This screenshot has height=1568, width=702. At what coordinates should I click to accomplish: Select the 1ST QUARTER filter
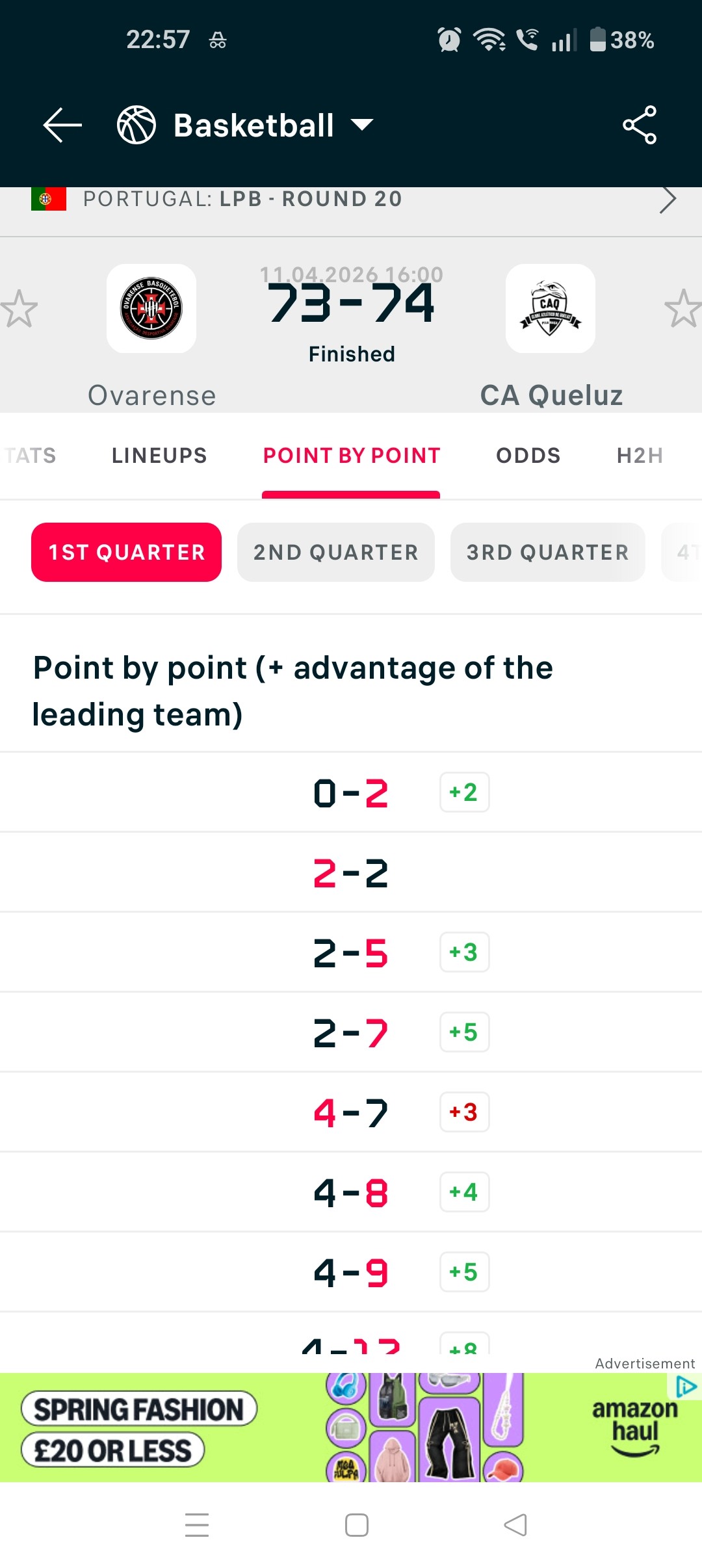pyautogui.click(x=126, y=552)
